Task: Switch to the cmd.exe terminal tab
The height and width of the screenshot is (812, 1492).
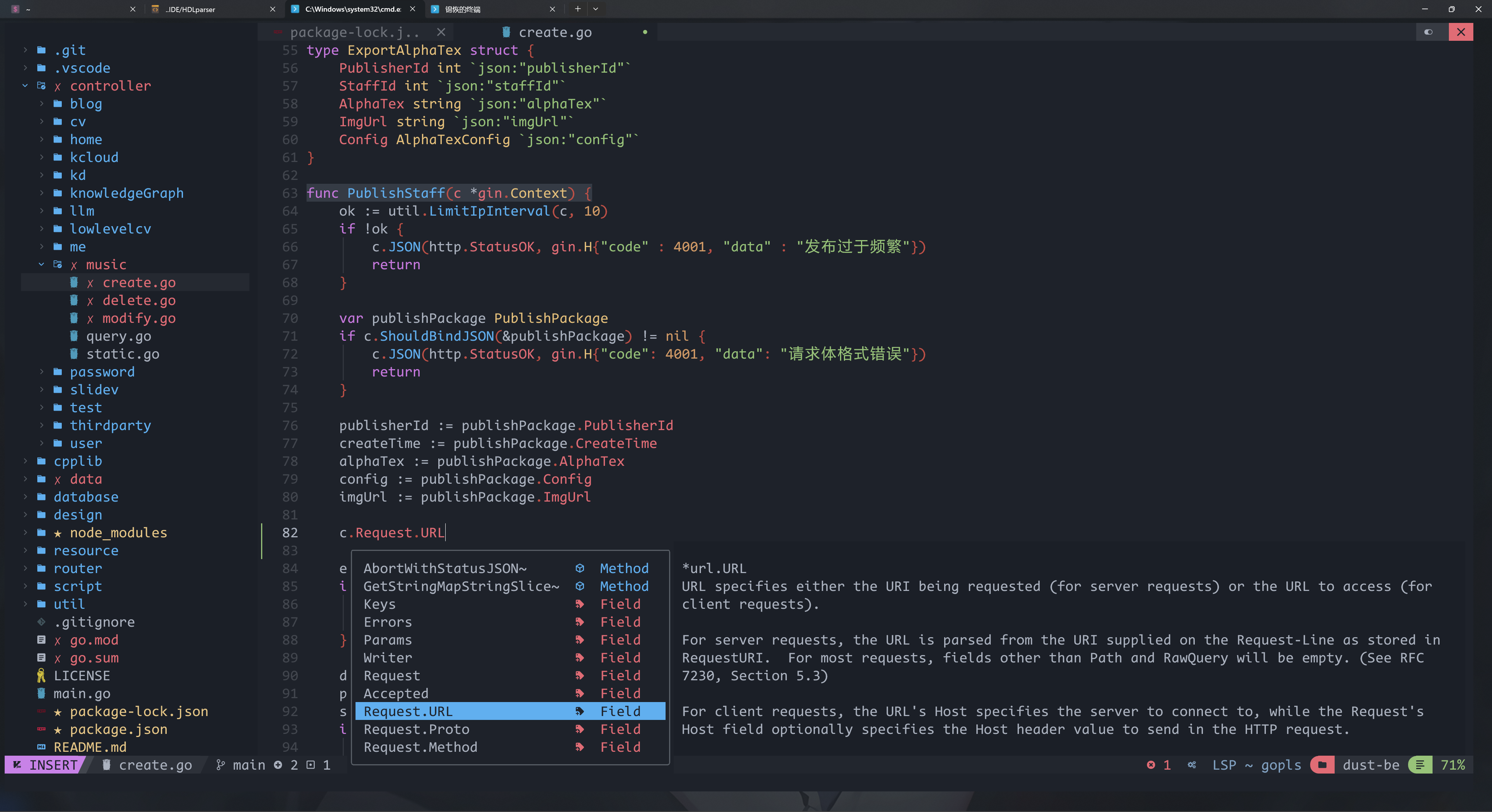Action: pyautogui.click(x=347, y=9)
